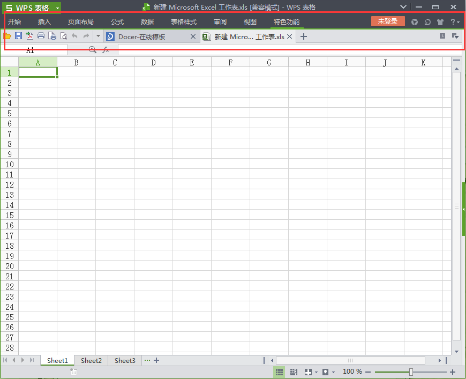
Task: Click the tab bar workspace icon at right
Action: (x=442, y=36)
